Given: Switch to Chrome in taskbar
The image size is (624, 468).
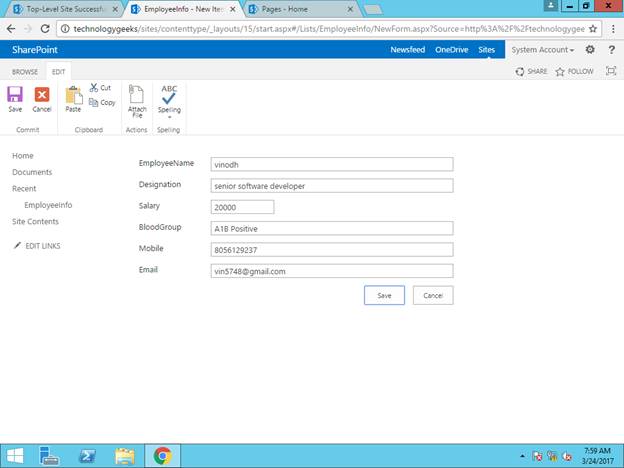Looking at the screenshot, I should pos(162,456).
